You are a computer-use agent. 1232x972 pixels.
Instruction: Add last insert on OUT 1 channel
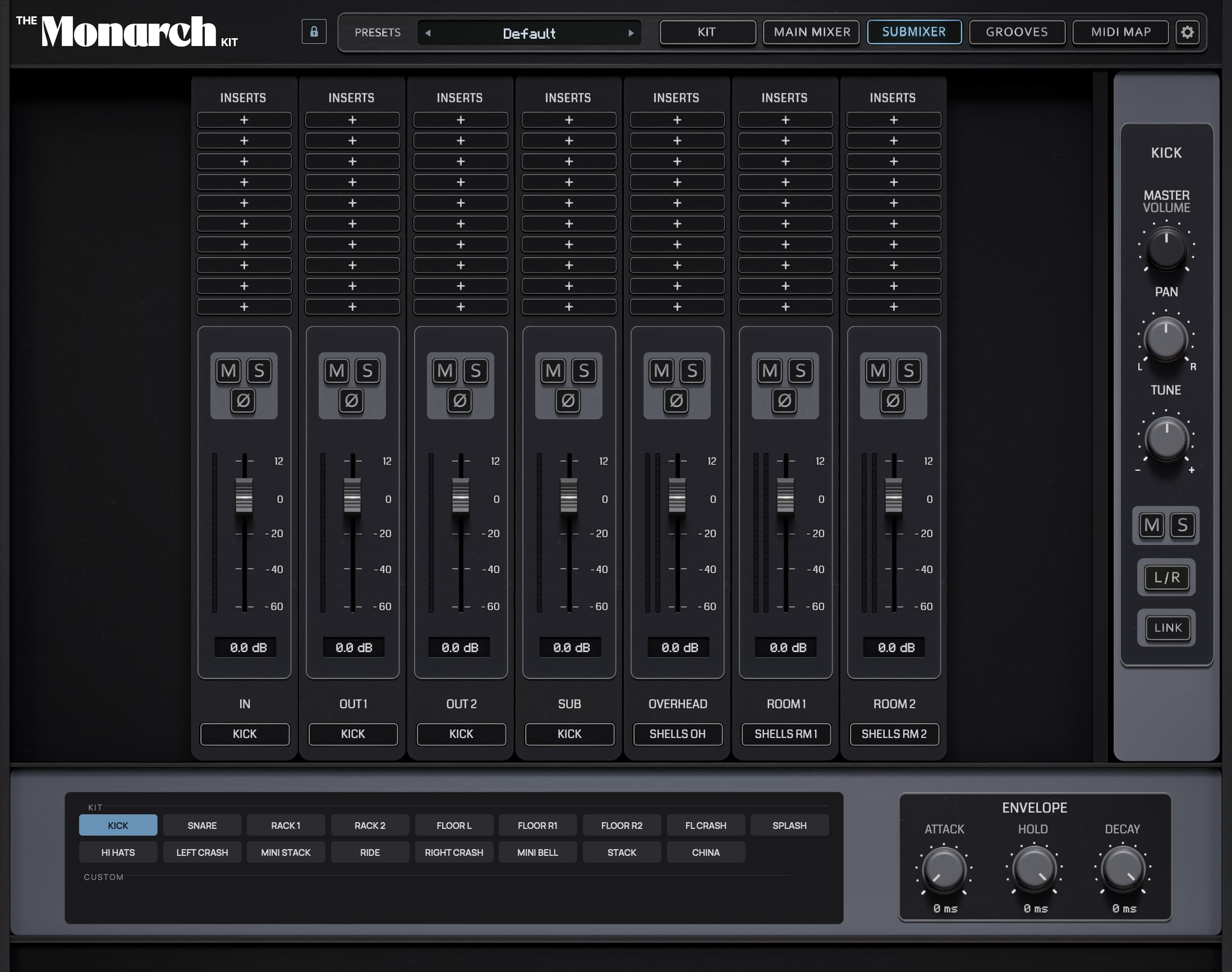[353, 307]
